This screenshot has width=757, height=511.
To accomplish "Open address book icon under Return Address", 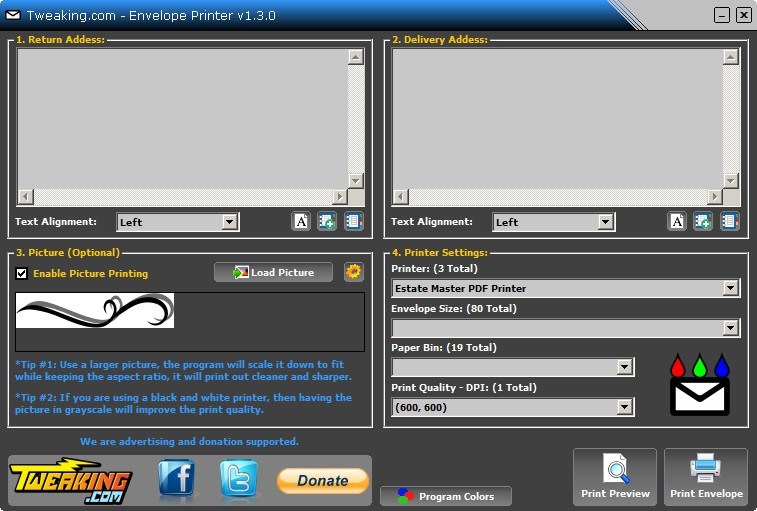I will point(353,221).
